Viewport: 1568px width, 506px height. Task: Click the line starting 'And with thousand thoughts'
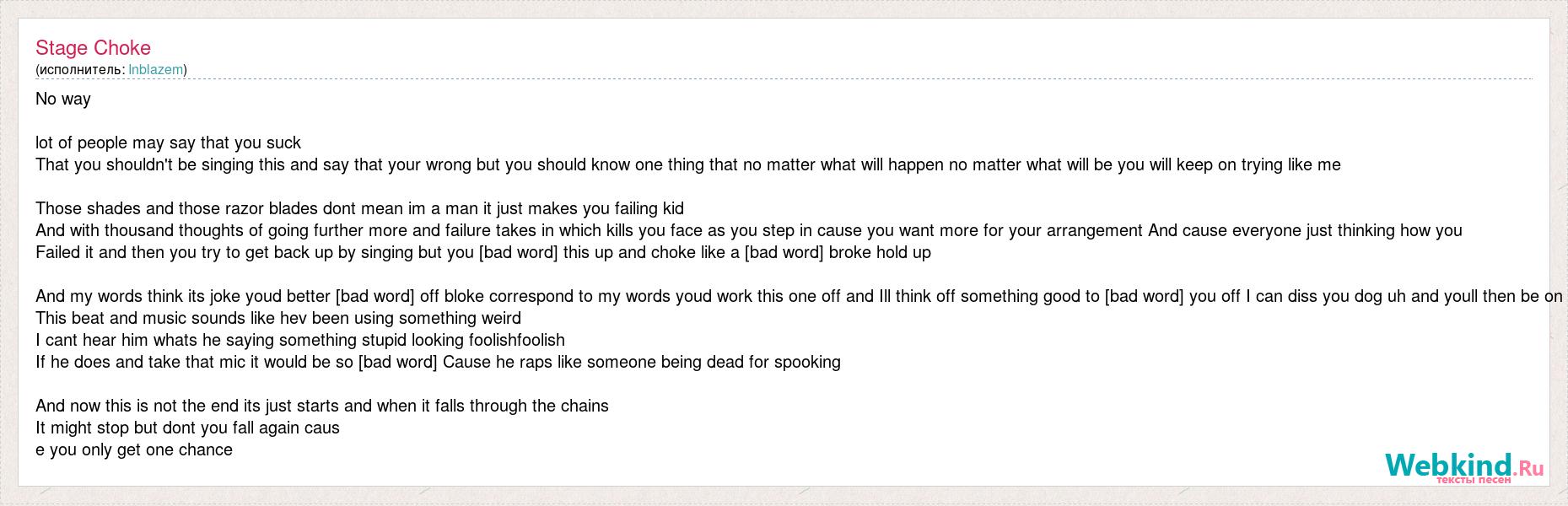(x=748, y=230)
